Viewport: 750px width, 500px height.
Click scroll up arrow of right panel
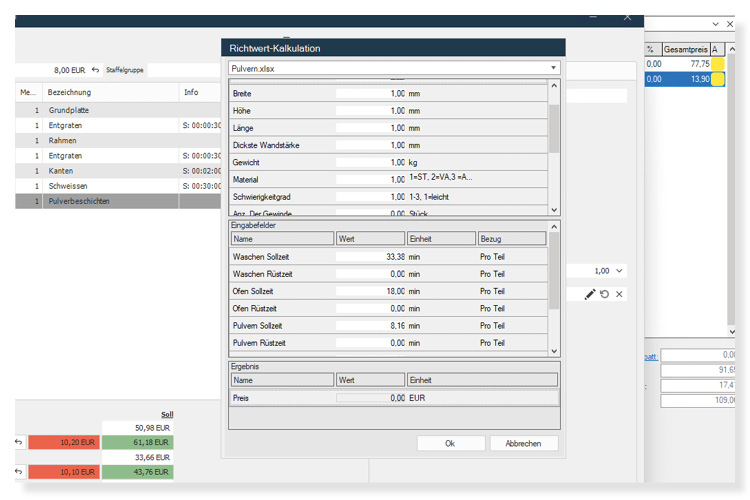[x=731, y=49]
